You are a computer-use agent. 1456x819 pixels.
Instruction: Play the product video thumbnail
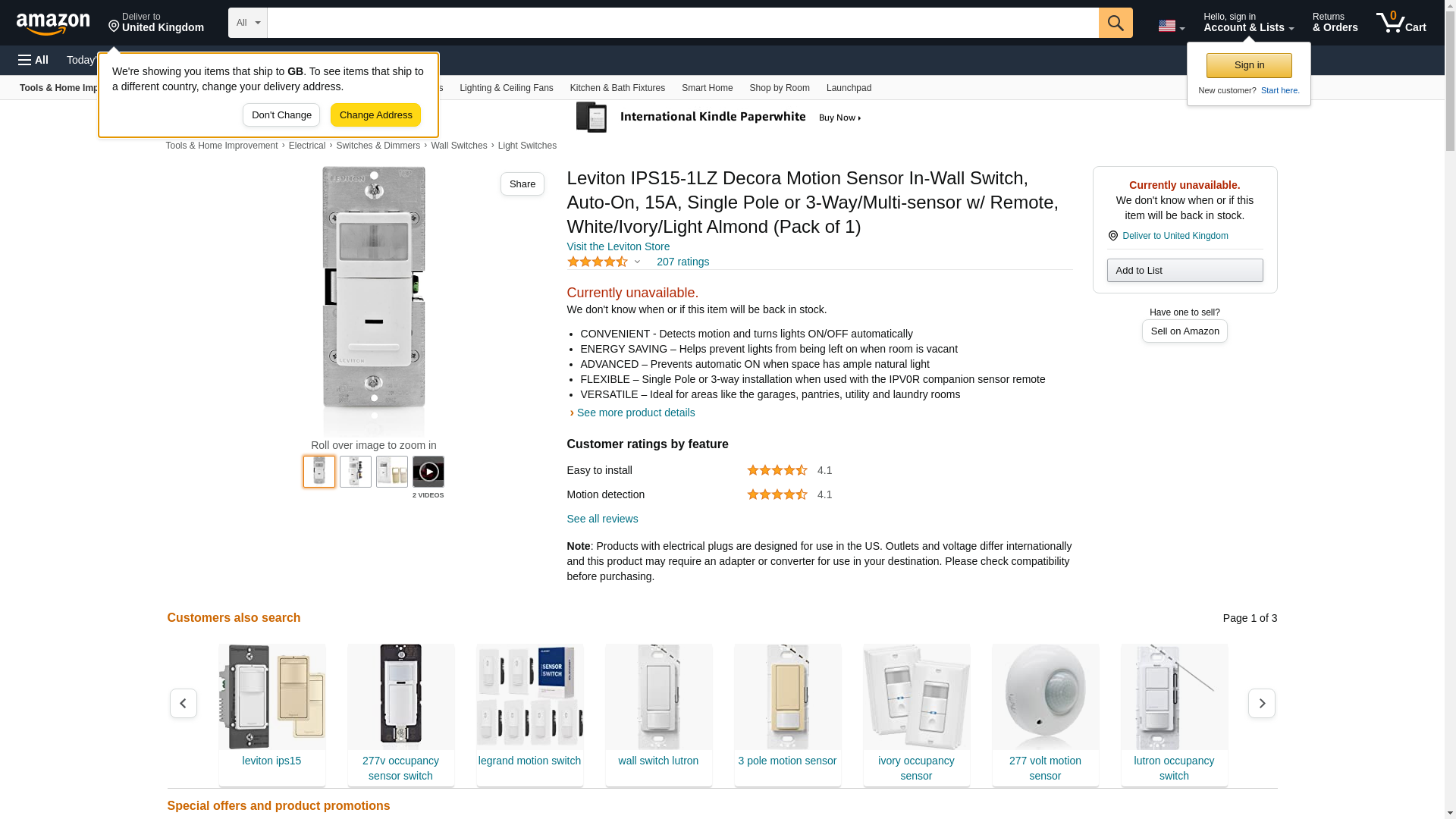pyautogui.click(x=428, y=472)
